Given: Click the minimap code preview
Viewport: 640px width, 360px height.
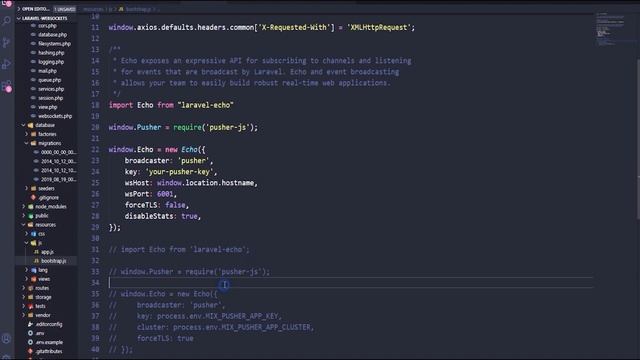Looking at the screenshot, I should click(611, 29).
